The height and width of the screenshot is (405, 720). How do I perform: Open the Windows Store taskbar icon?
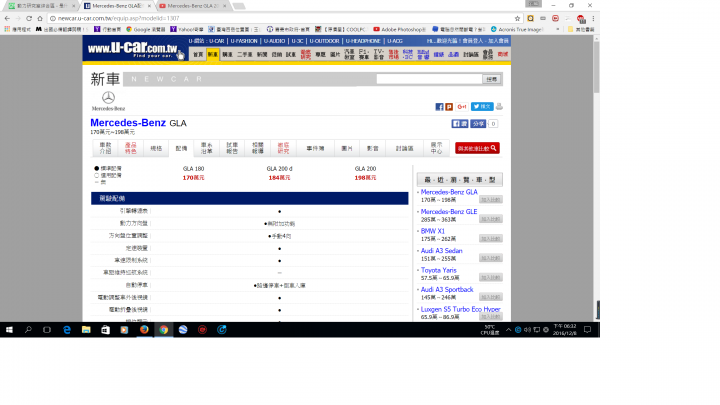(105, 330)
